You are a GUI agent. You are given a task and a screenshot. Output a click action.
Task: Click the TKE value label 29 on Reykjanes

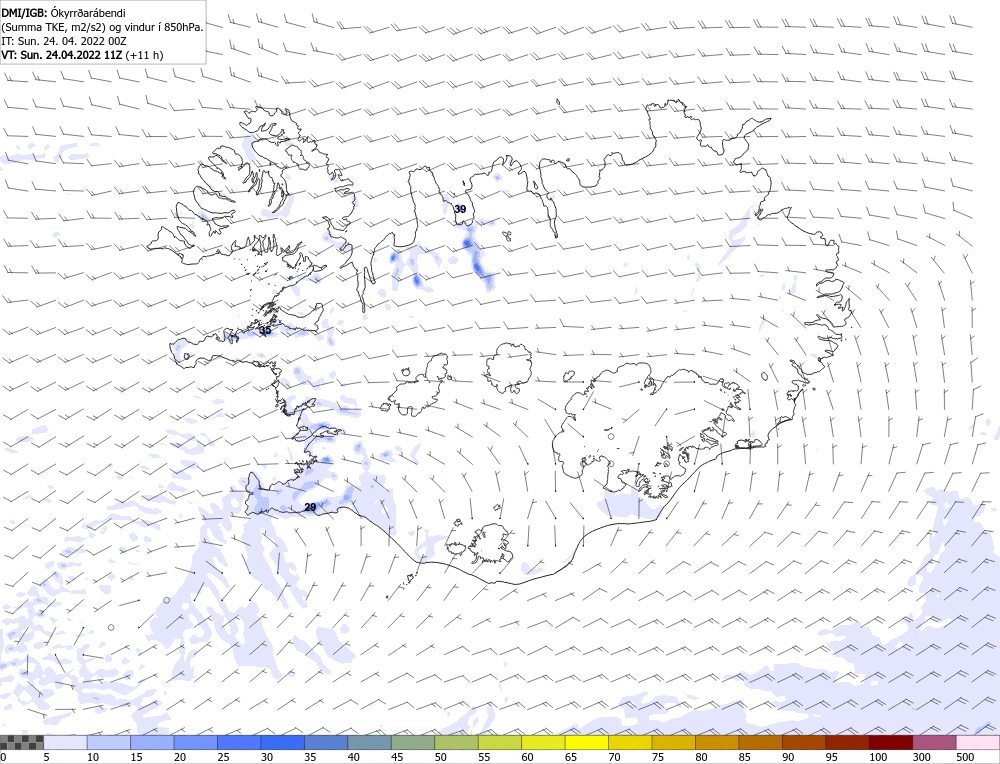click(310, 508)
